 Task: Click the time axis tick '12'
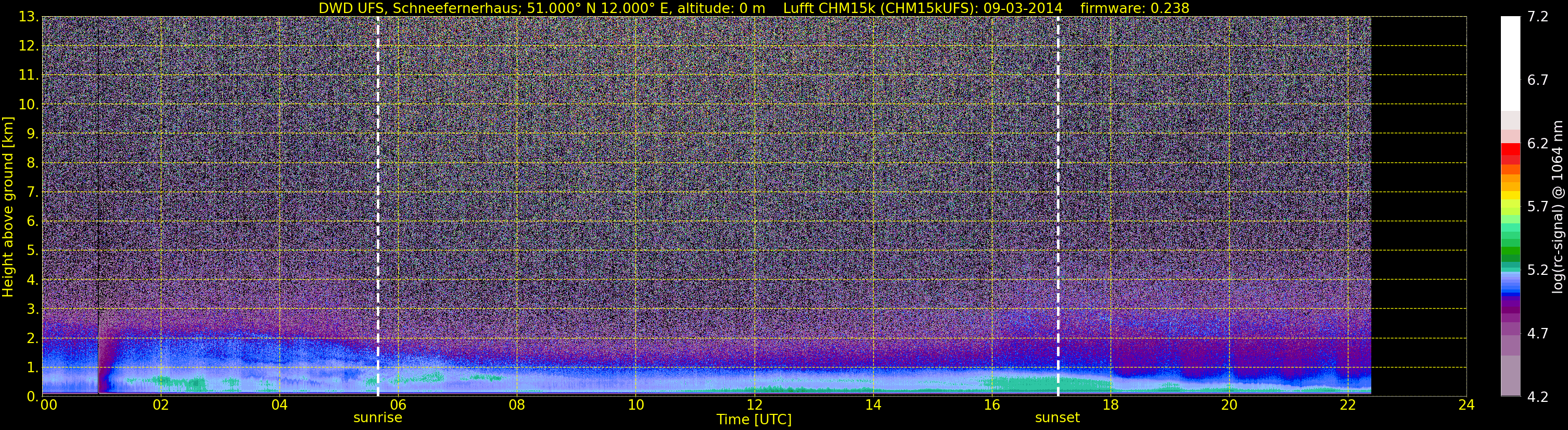[x=754, y=405]
